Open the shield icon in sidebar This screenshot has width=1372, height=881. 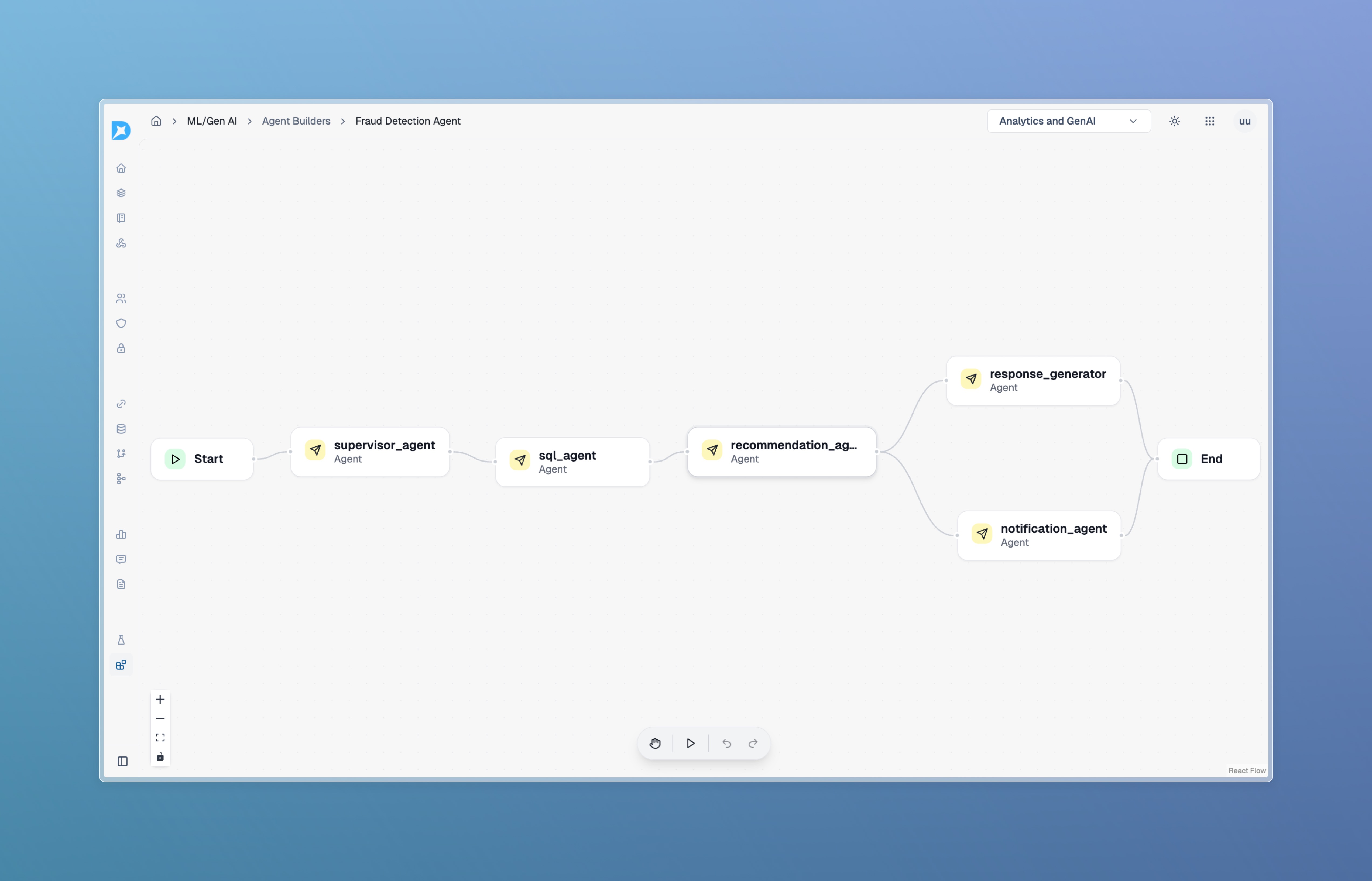121,323
